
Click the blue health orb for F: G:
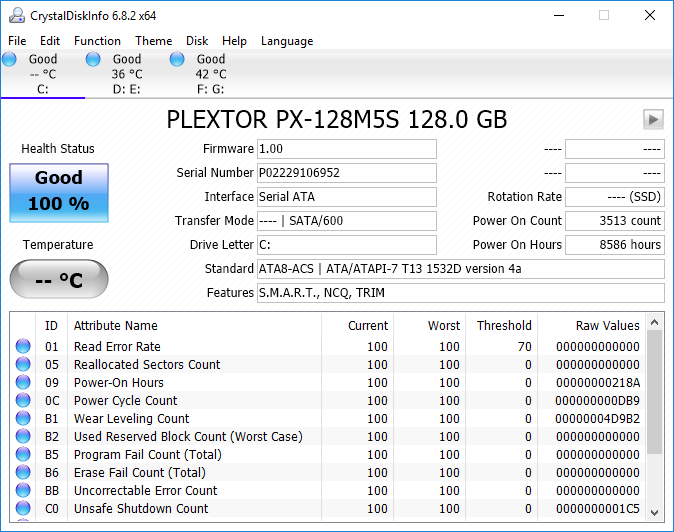[177, 59]
